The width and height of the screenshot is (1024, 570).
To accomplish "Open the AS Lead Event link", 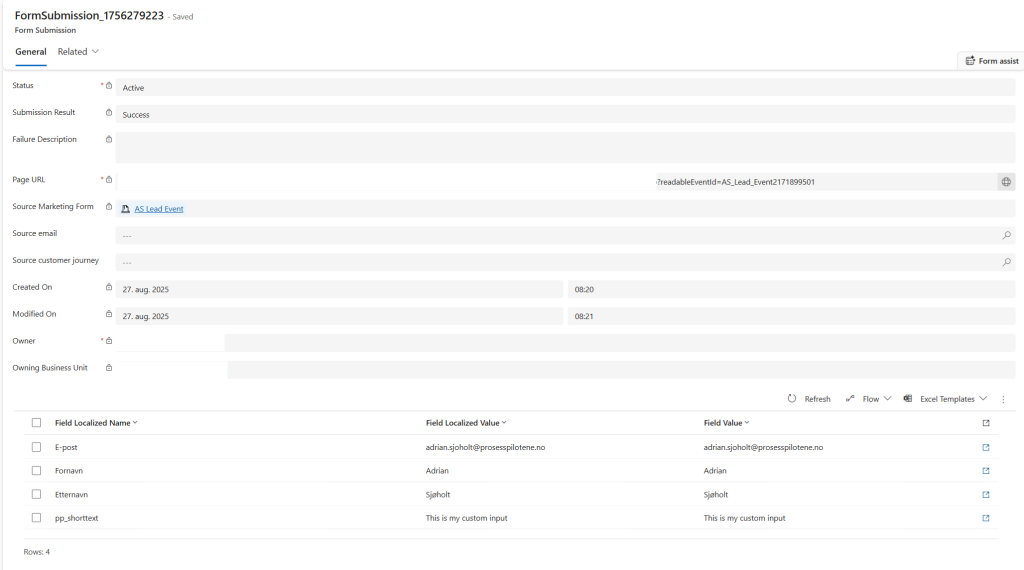I will 158,209.
